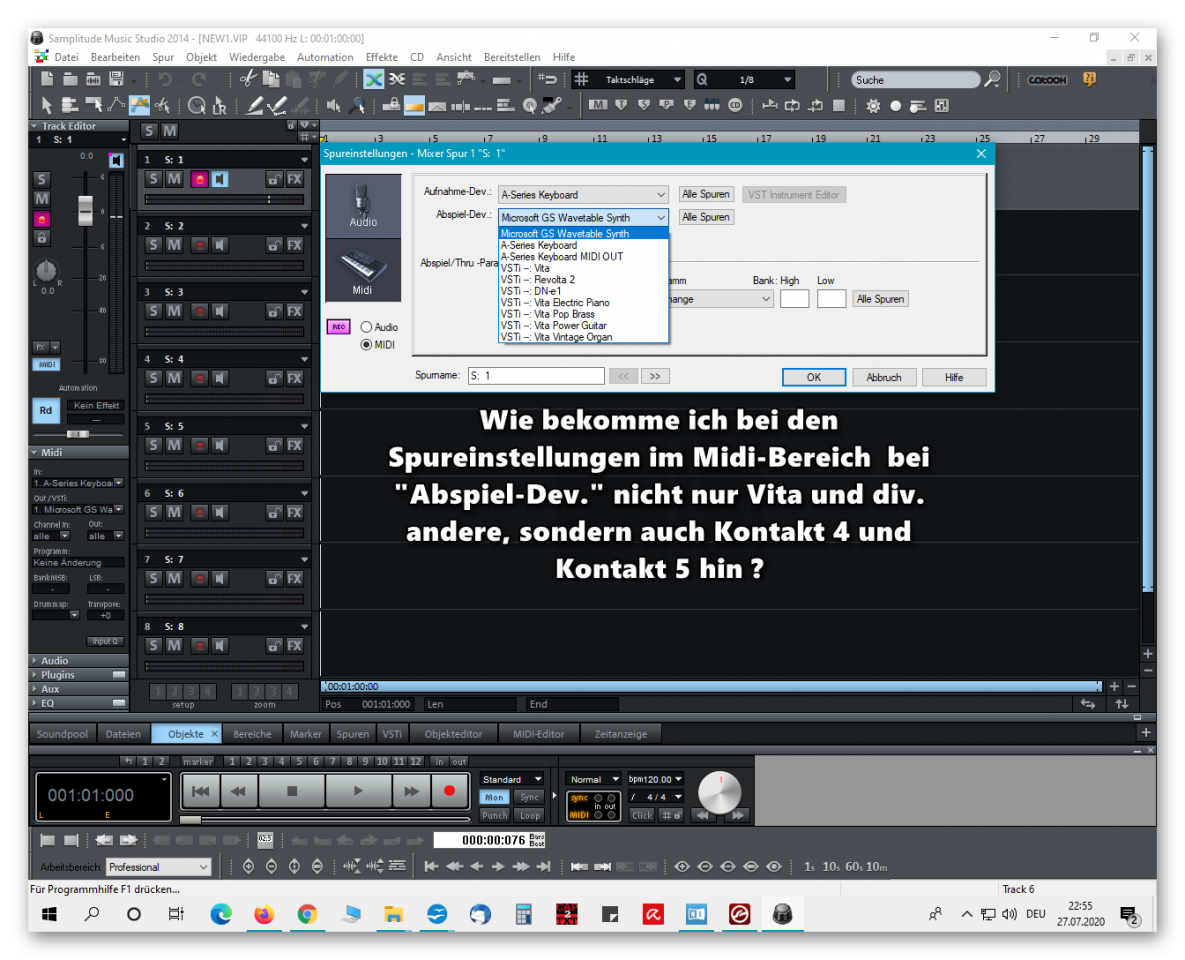Select the scrub speaker mouse mode
The width and height of the screenshot is (1185, 960).
tap(333, 106)
